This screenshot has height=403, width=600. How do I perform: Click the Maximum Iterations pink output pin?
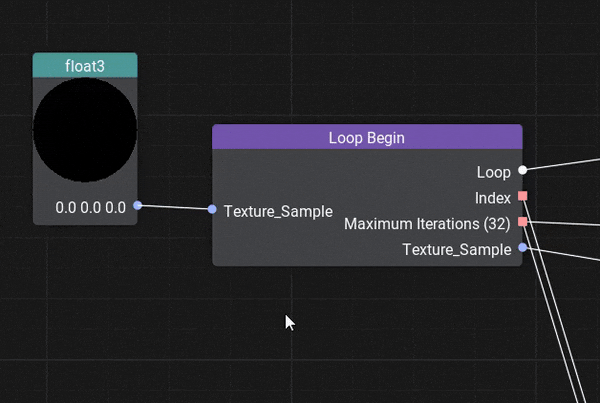pos(522,222)
